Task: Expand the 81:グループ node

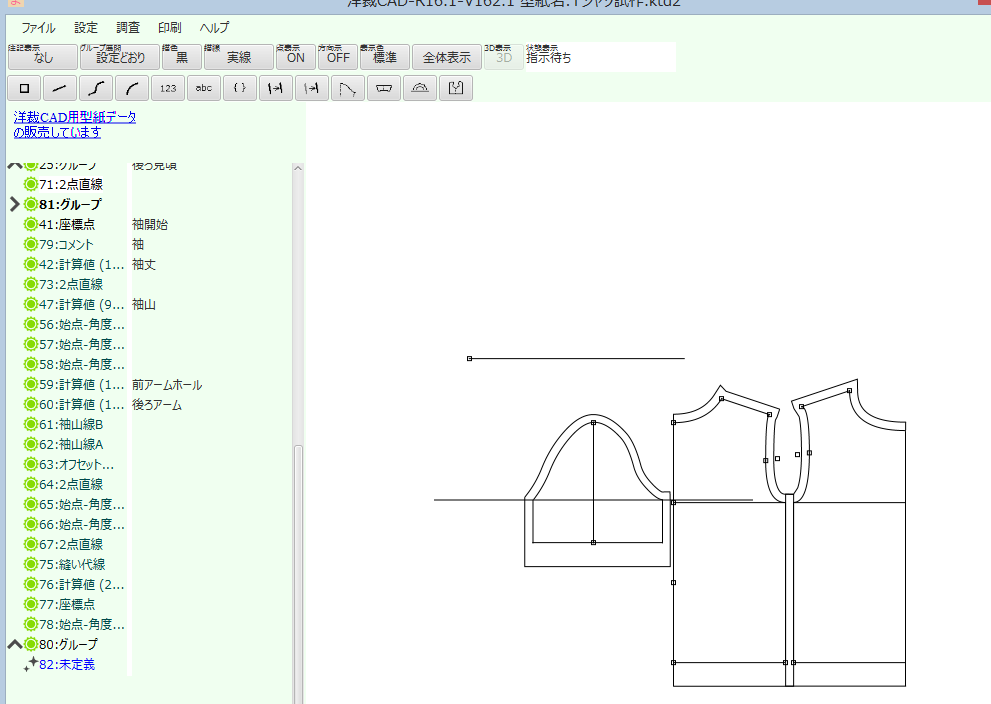Action: 15,204
